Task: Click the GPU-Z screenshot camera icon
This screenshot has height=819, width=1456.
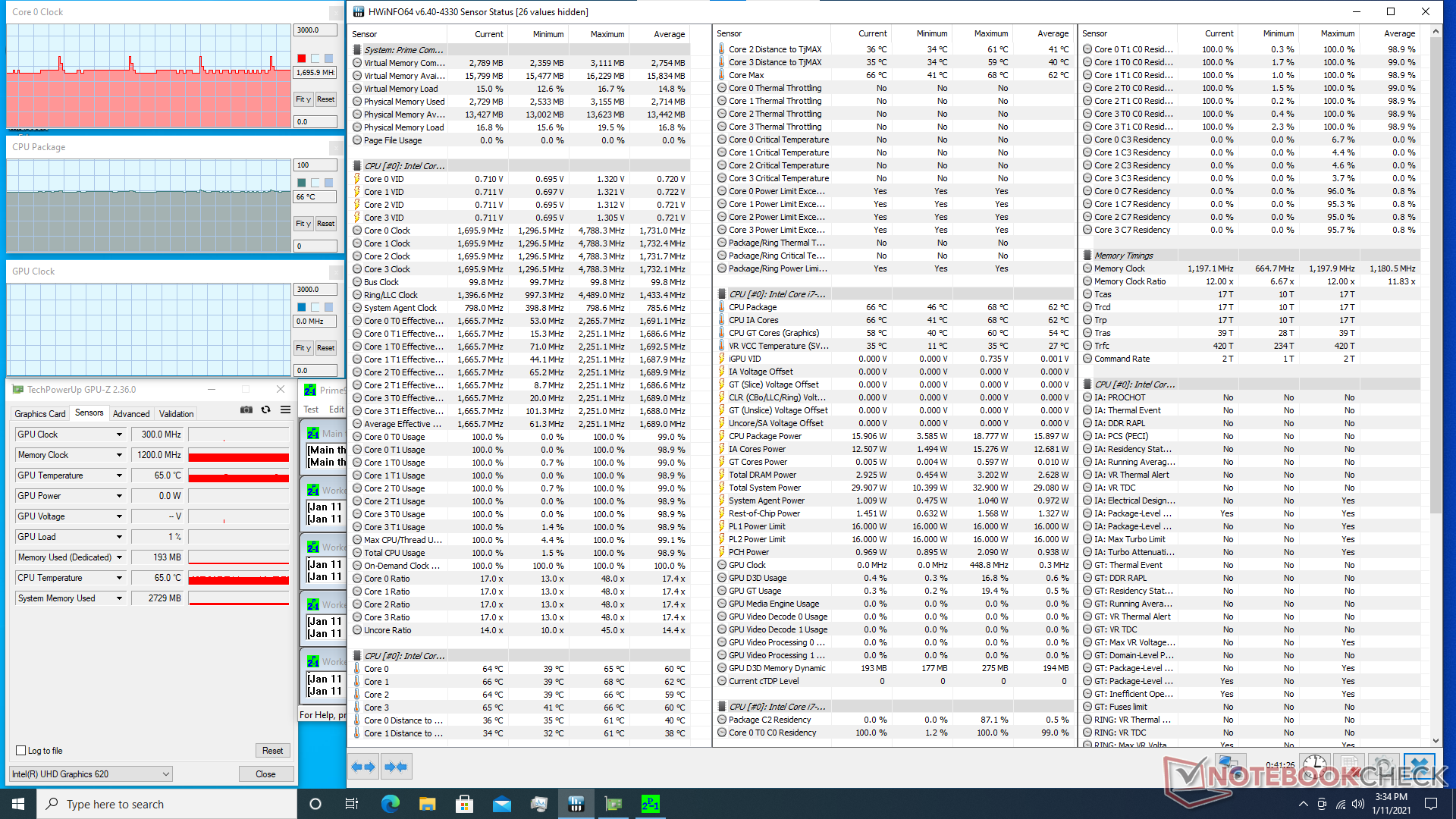Action: (246, 409)
